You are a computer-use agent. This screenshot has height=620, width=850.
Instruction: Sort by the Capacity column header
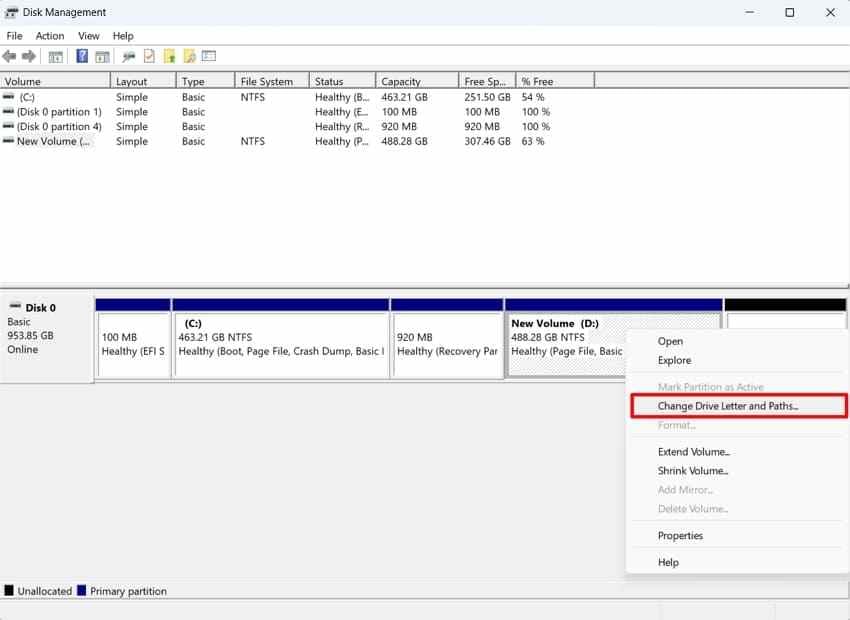tap(417, 81)
